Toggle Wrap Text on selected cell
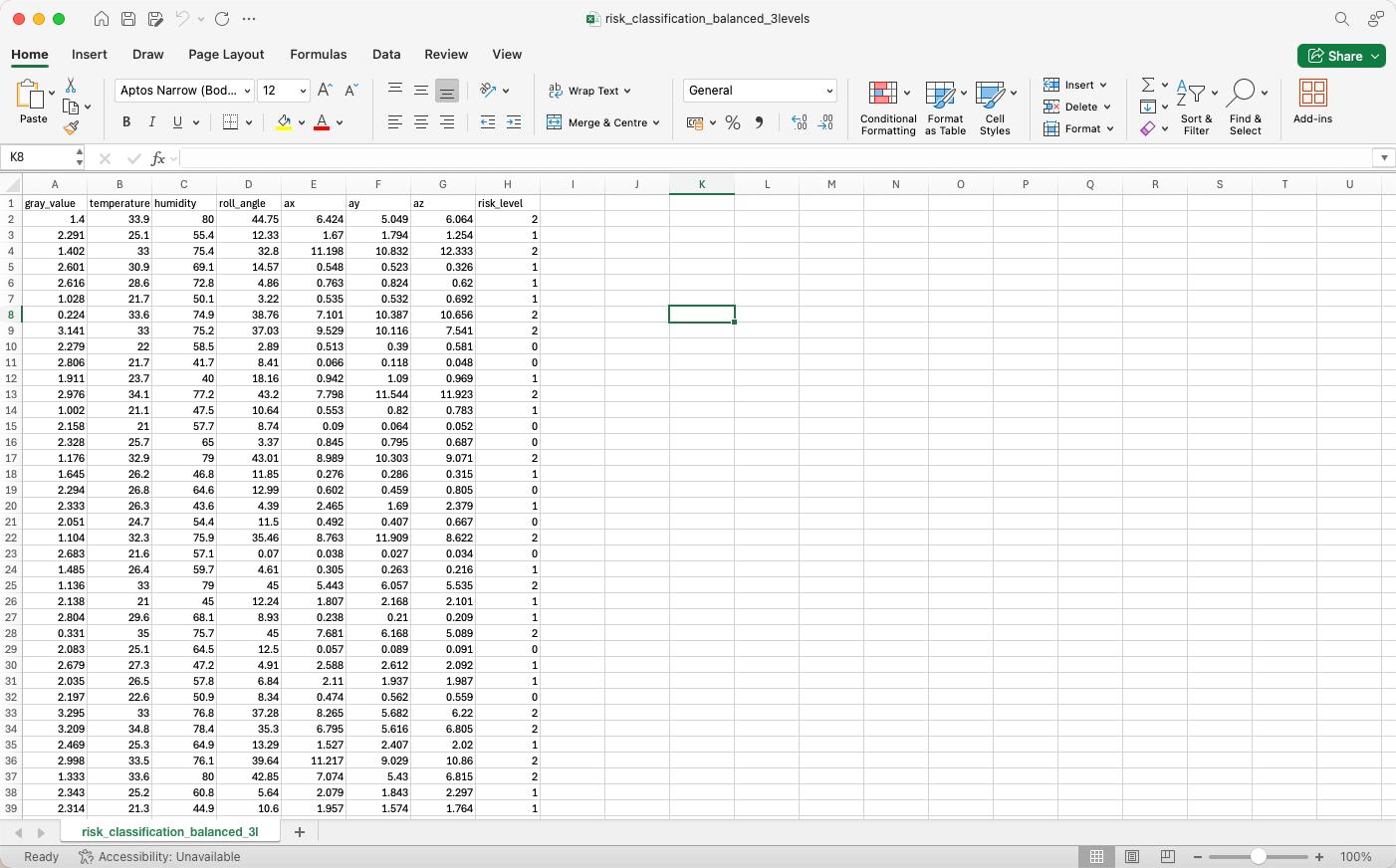 click(x=589, y=91)
